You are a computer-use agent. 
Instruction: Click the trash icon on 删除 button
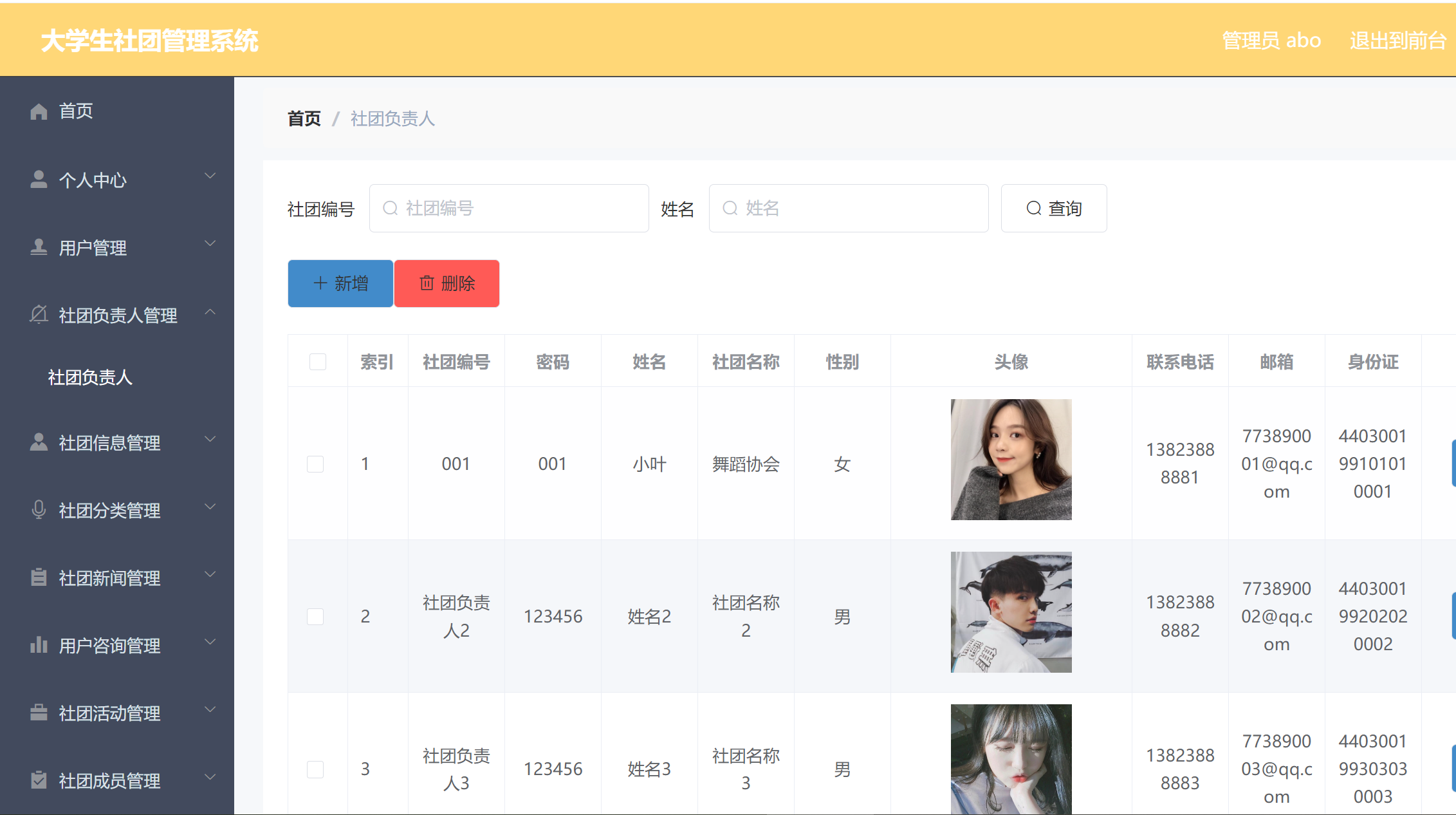[427, 283]
